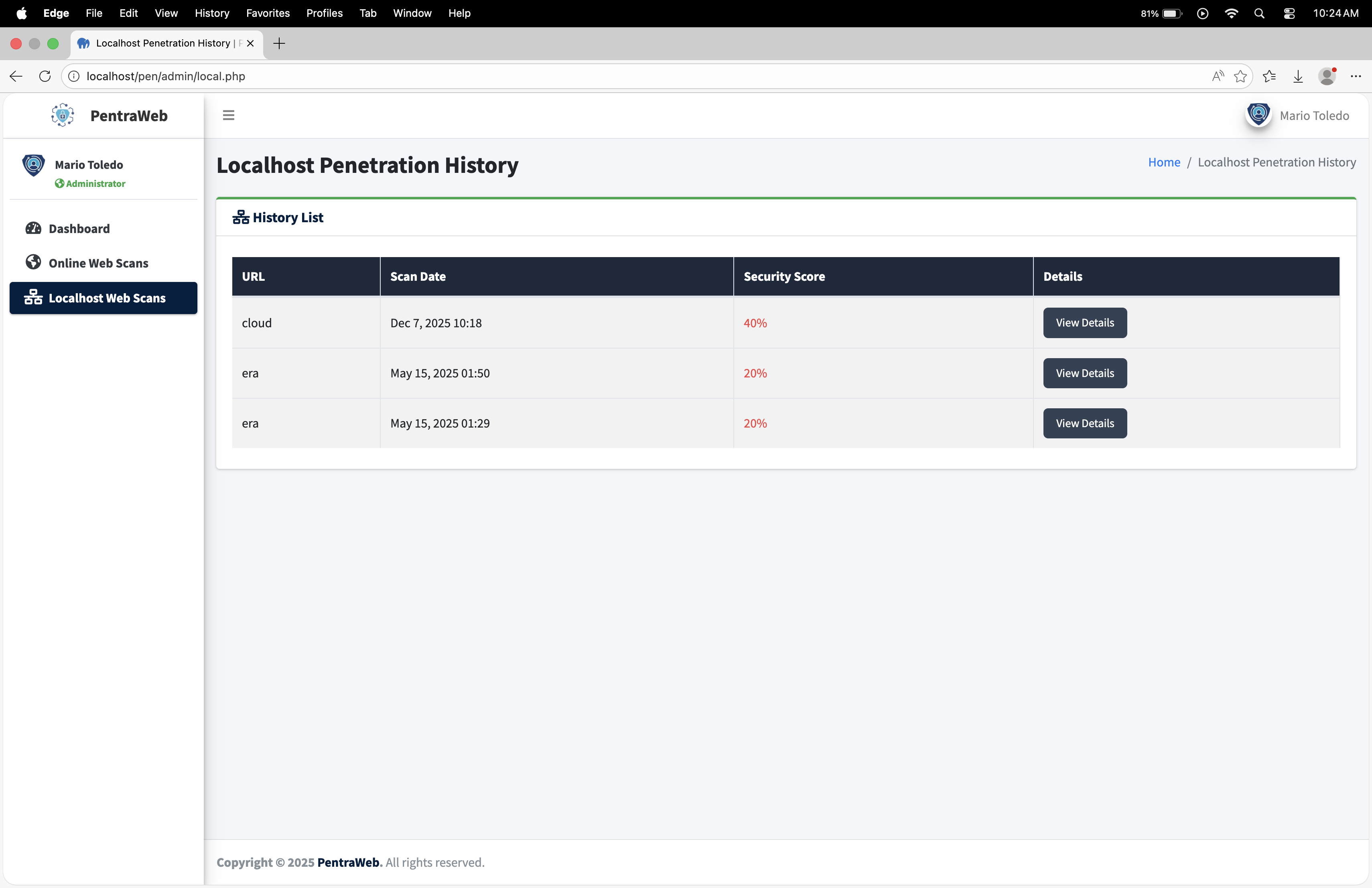Open the Edge profile avatar menu
Viewport: 1372px width, 888px height.
(x=1326, y=76)
